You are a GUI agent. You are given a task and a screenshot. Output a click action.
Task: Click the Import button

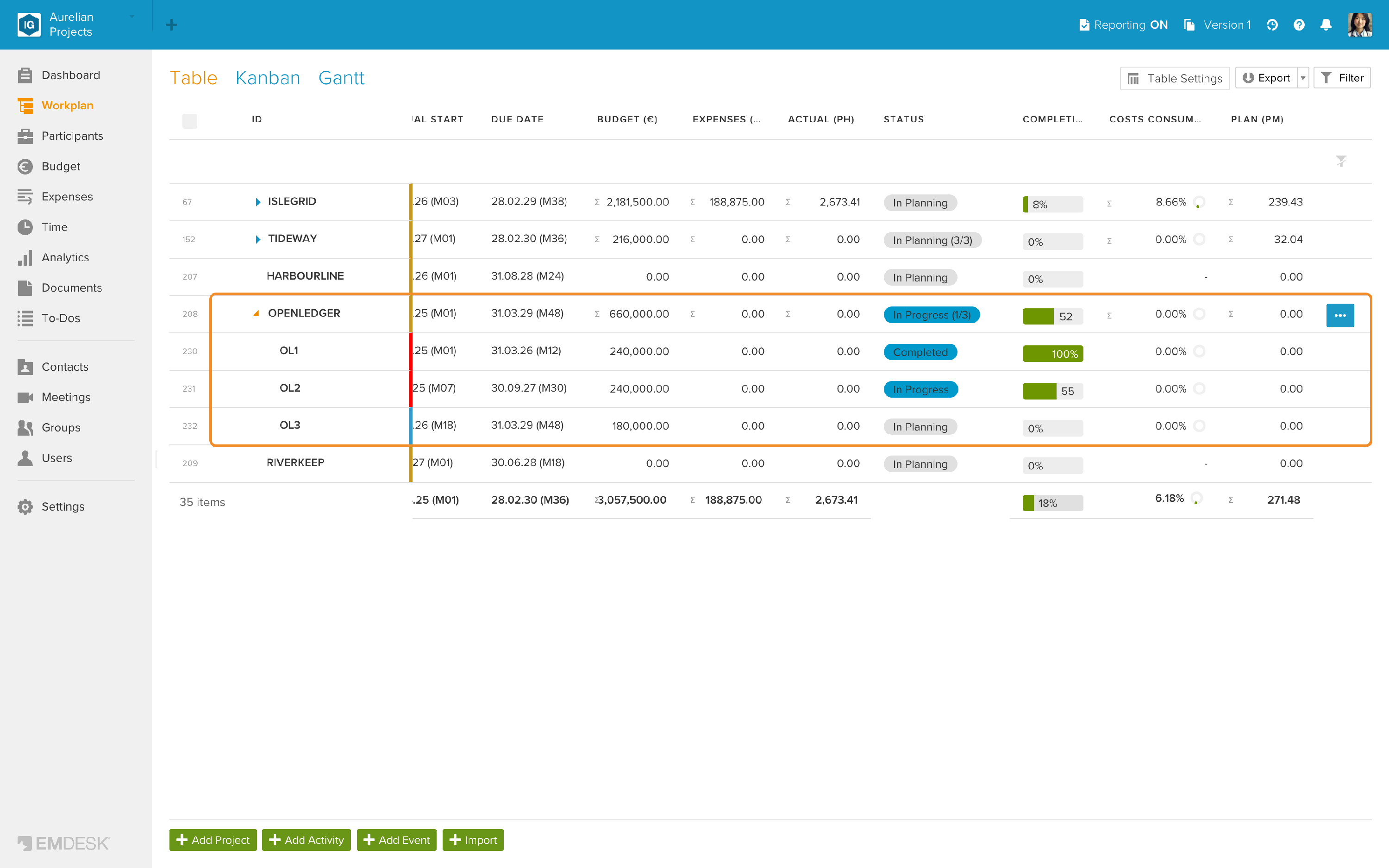[x=473, y=840]
